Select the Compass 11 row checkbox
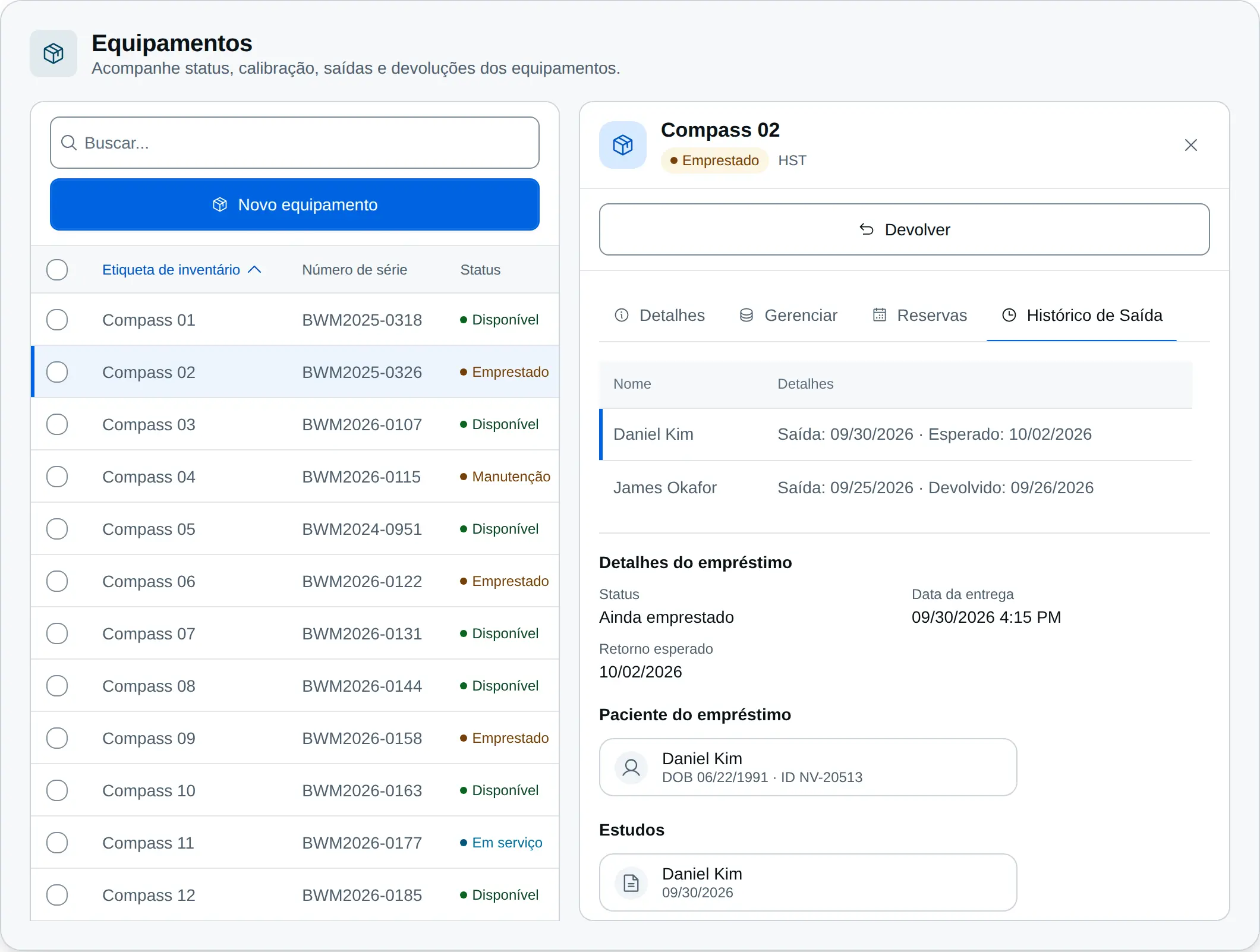 [x=57, y=843]
